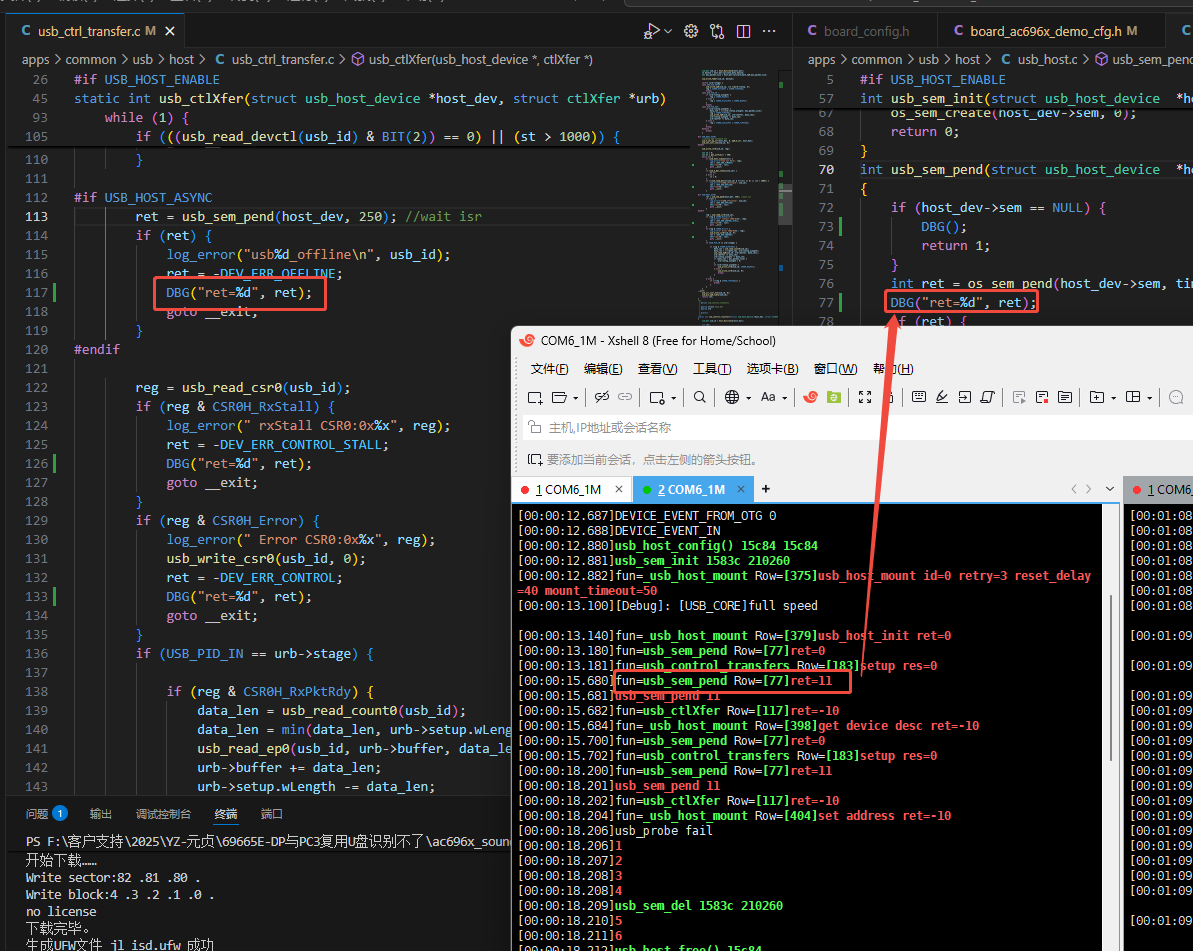The width and height of the screenshot is (1193, 951).
Task: Close the usb_ctrl_transfer.c tab
Action: (x=170, y=31)
